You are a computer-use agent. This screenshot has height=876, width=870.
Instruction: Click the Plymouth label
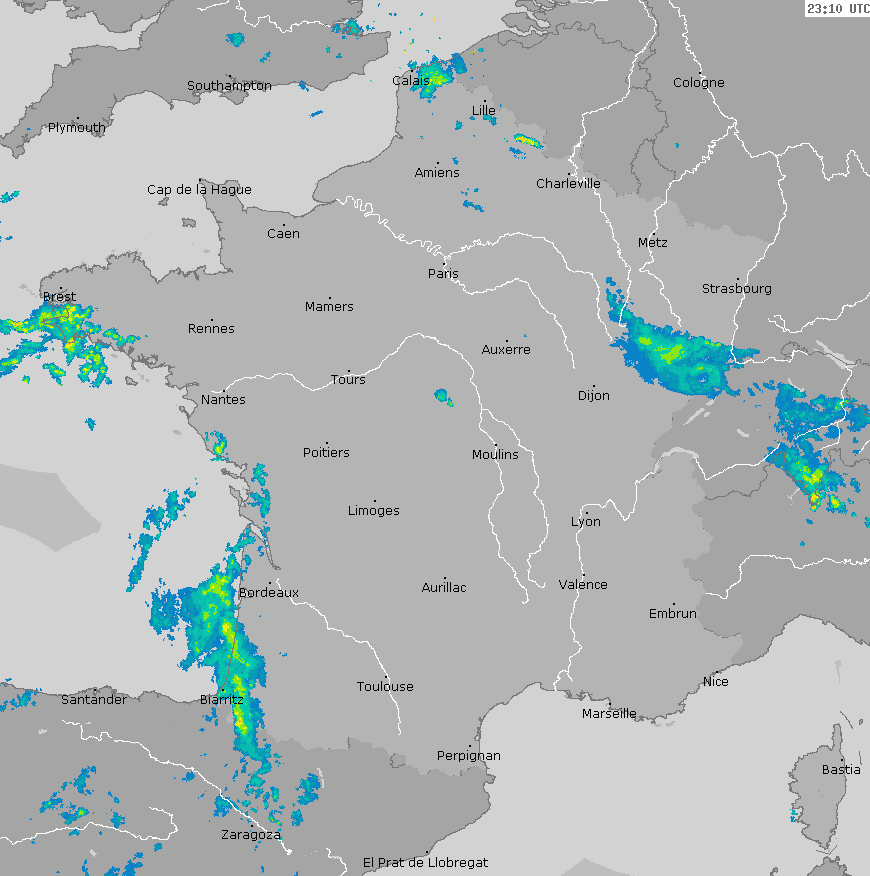[x=77, y=128]
